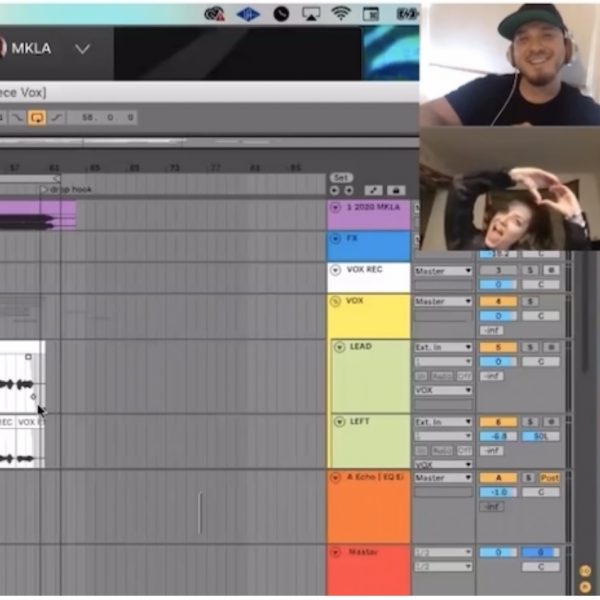Viewport: 600px width, 600px height.
Task: Open the Wi-Fi status menu
Action: pos(341,14)
